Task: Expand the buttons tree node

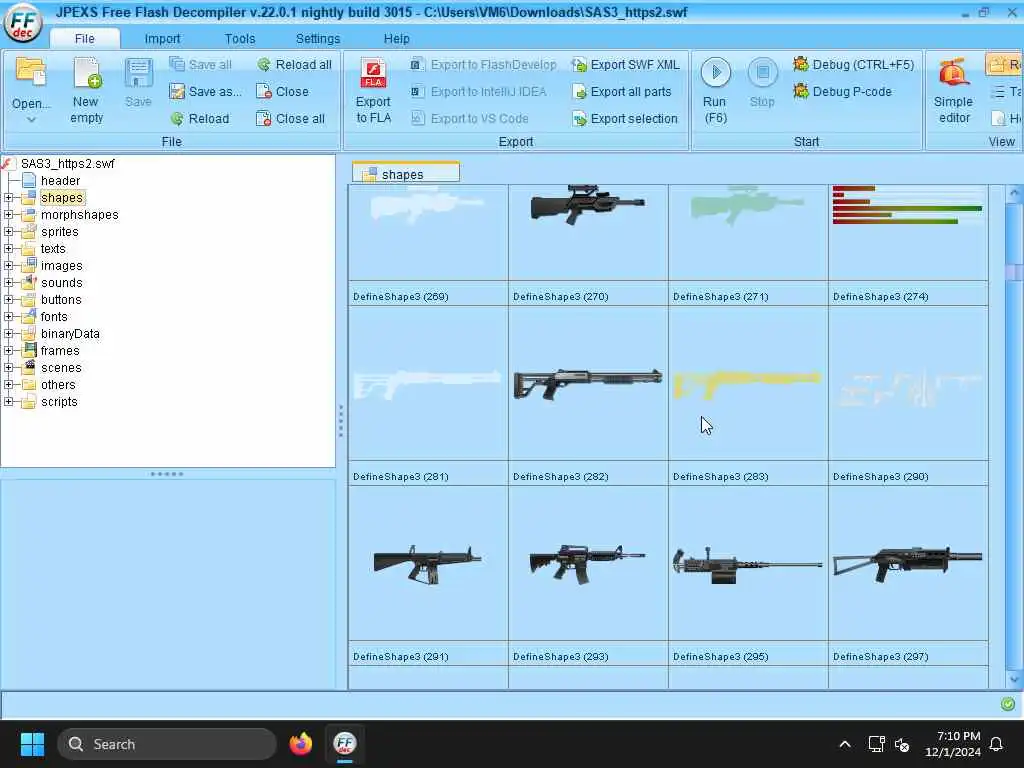Action: click(x=8, y=299)
